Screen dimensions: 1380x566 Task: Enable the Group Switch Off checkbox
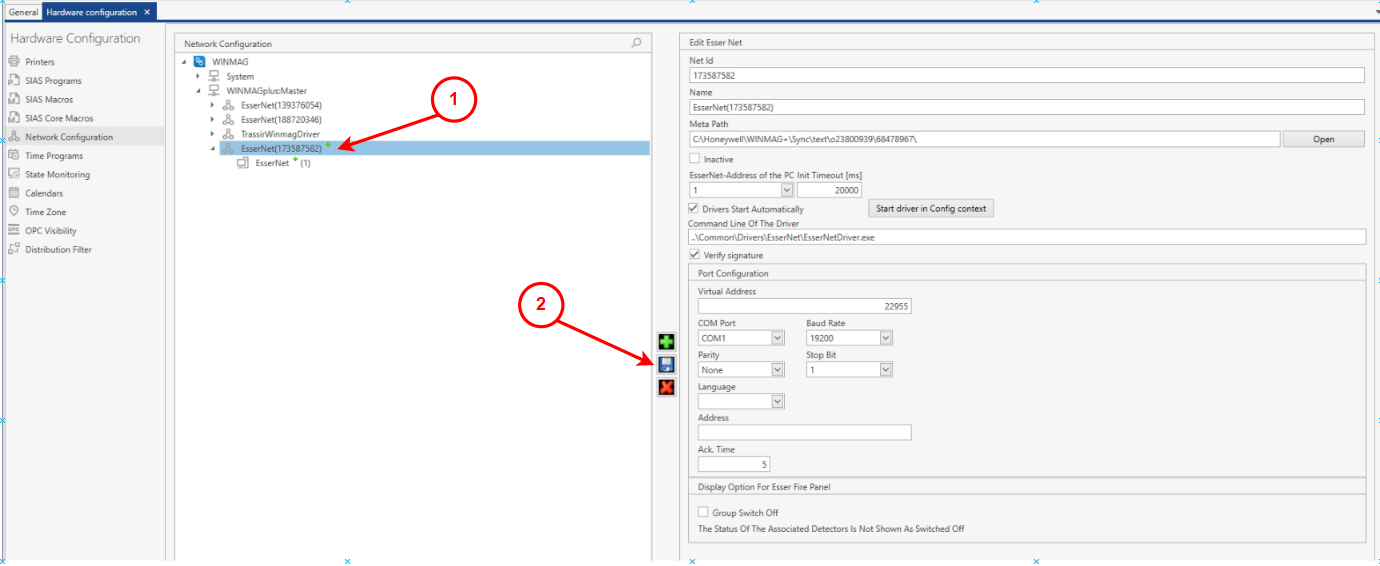pyautogui.click(x=703, y=512)
